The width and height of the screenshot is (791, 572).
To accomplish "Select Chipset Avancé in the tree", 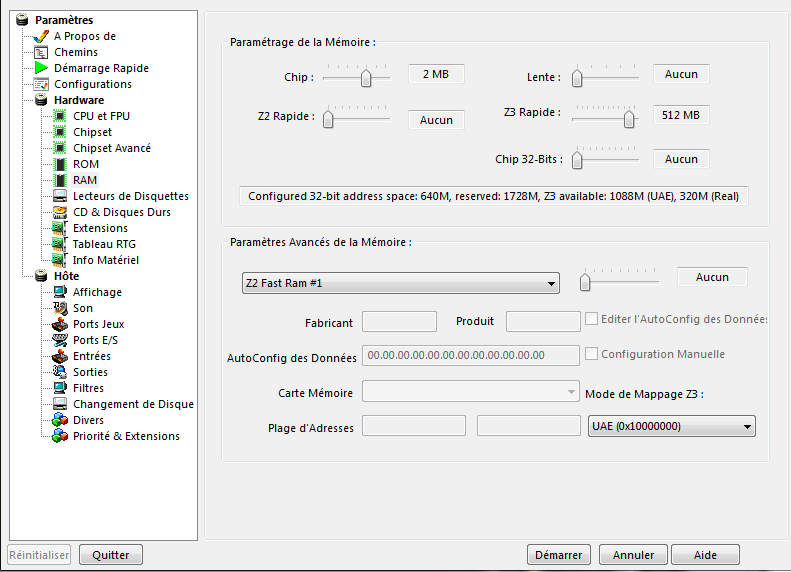I will click(x=112, y=148).
